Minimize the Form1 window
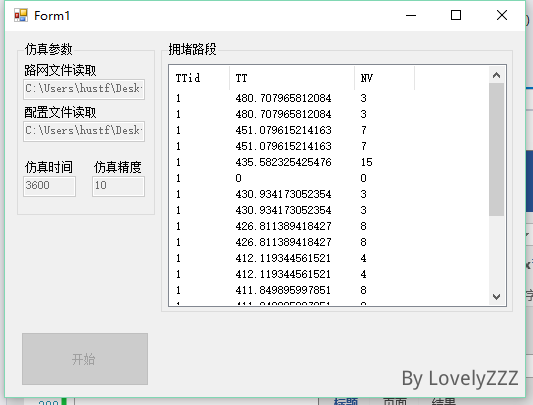 pos(411,15)
